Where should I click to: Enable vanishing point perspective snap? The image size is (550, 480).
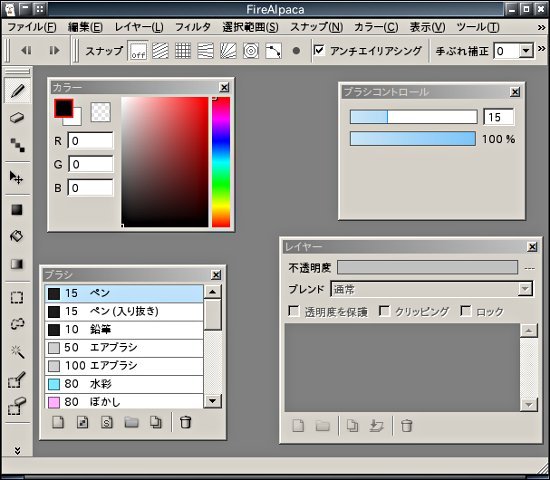(206, 51)
